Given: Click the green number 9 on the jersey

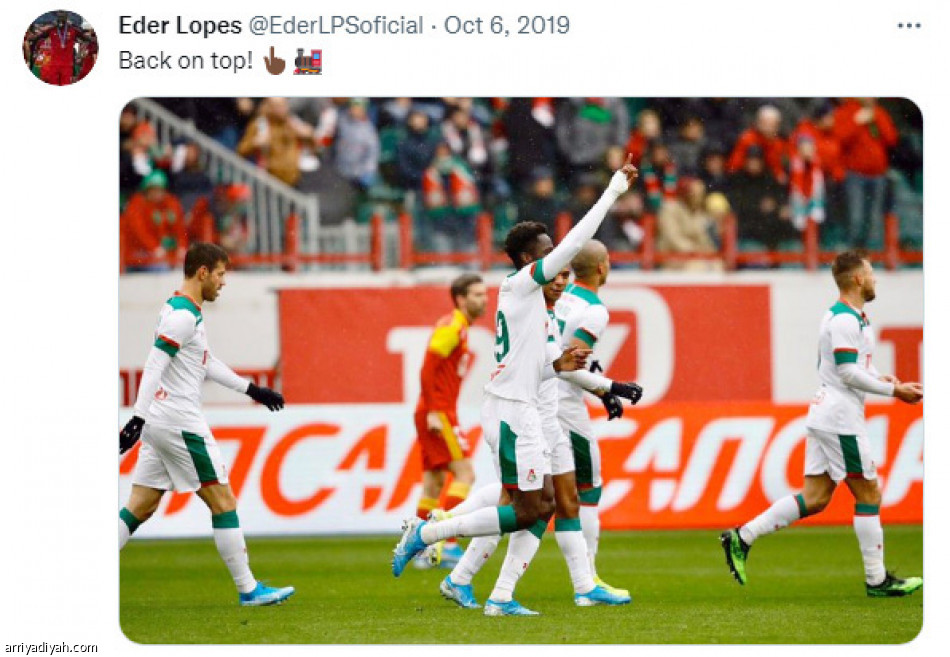Looking at the screenshot, I should tap(502, 336).
